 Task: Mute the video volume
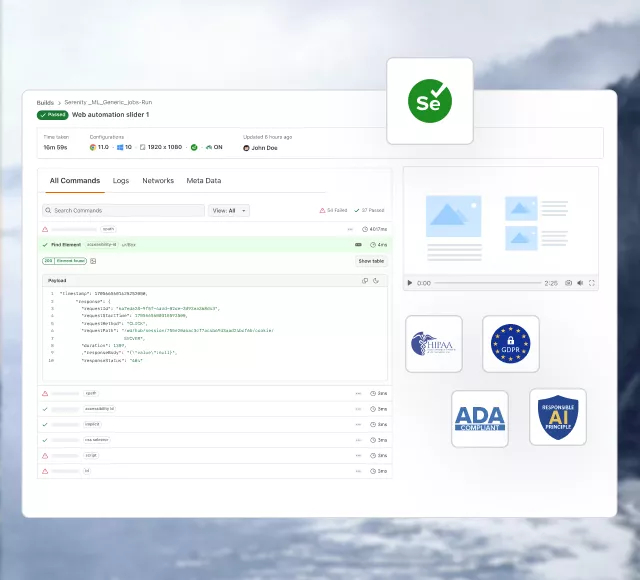click(580, 283)
